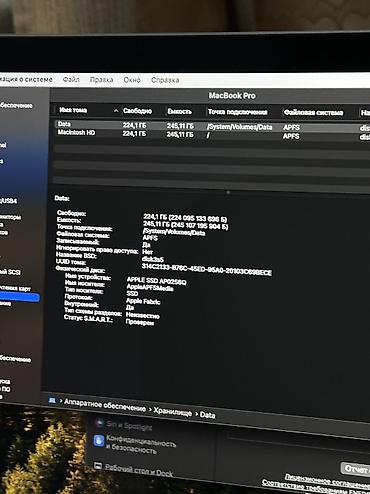
Task: Open the Соответствие требованиям link
Action: point(316,488)
